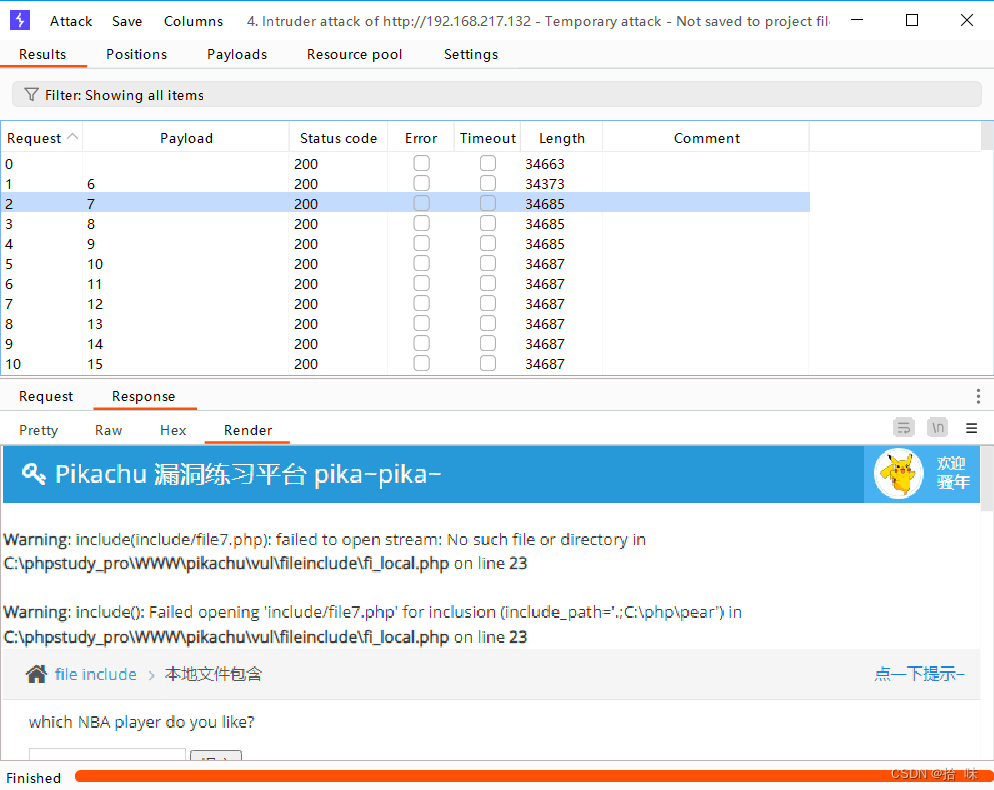Click the Pikachu avatar image in the banner
The width and height of the screenshot is (994, 790).
(x=897, y=474)
